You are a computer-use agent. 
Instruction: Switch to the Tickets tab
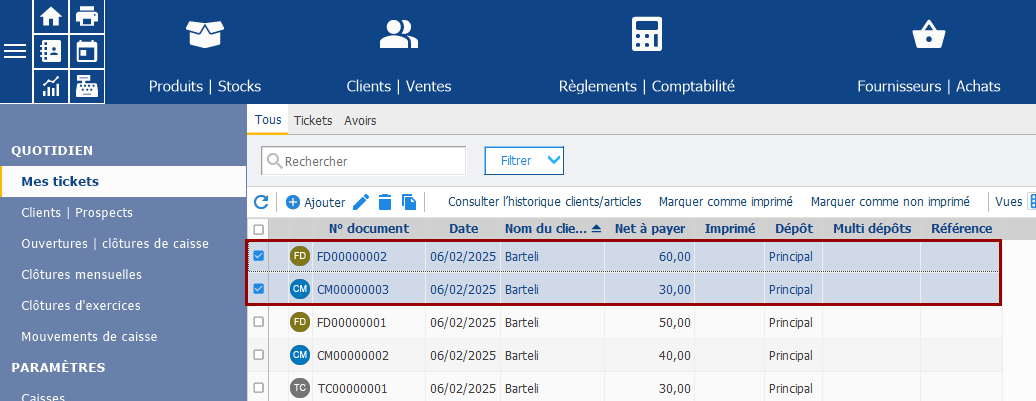(x=313, y=121)
